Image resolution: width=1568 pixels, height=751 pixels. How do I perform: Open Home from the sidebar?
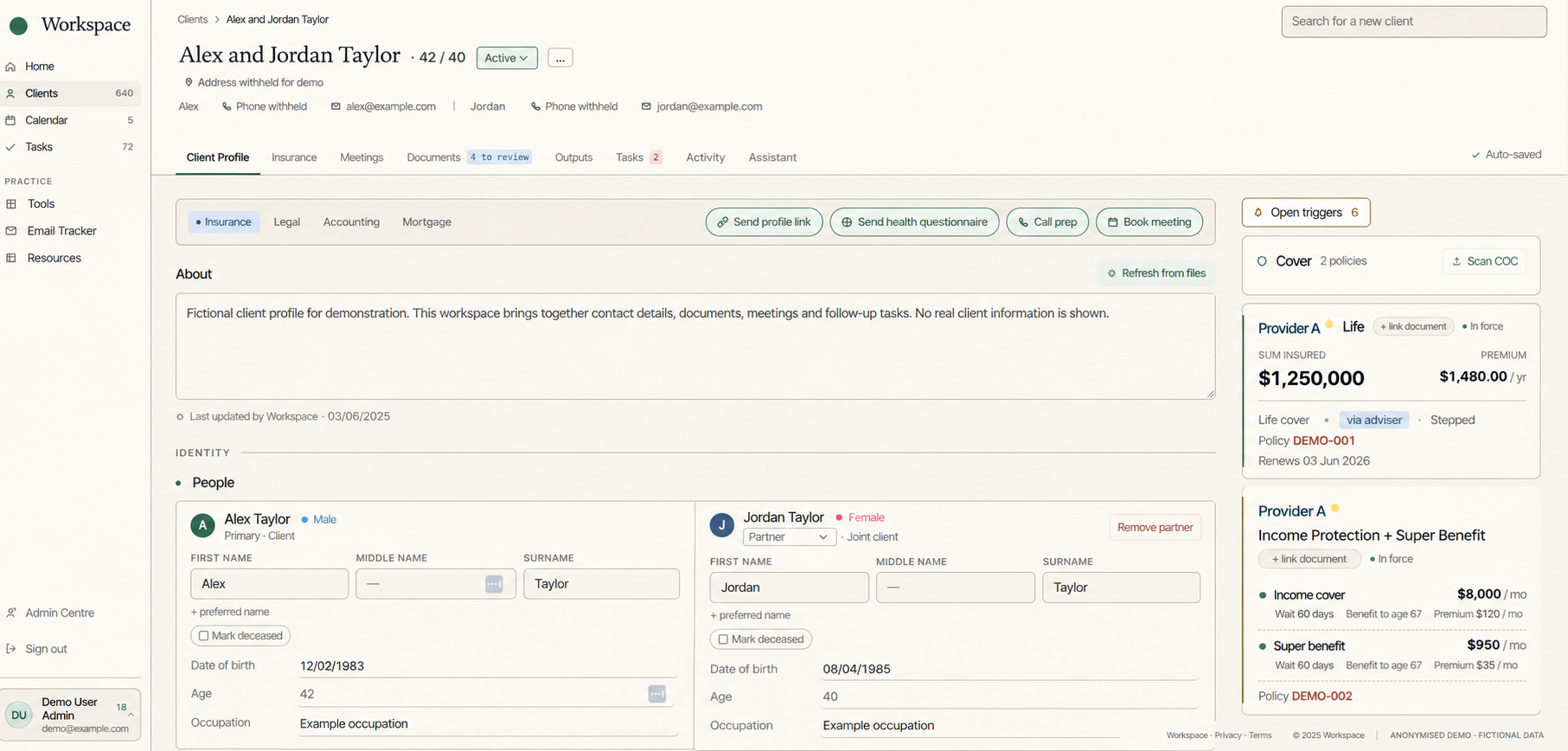tap(40, 67)
